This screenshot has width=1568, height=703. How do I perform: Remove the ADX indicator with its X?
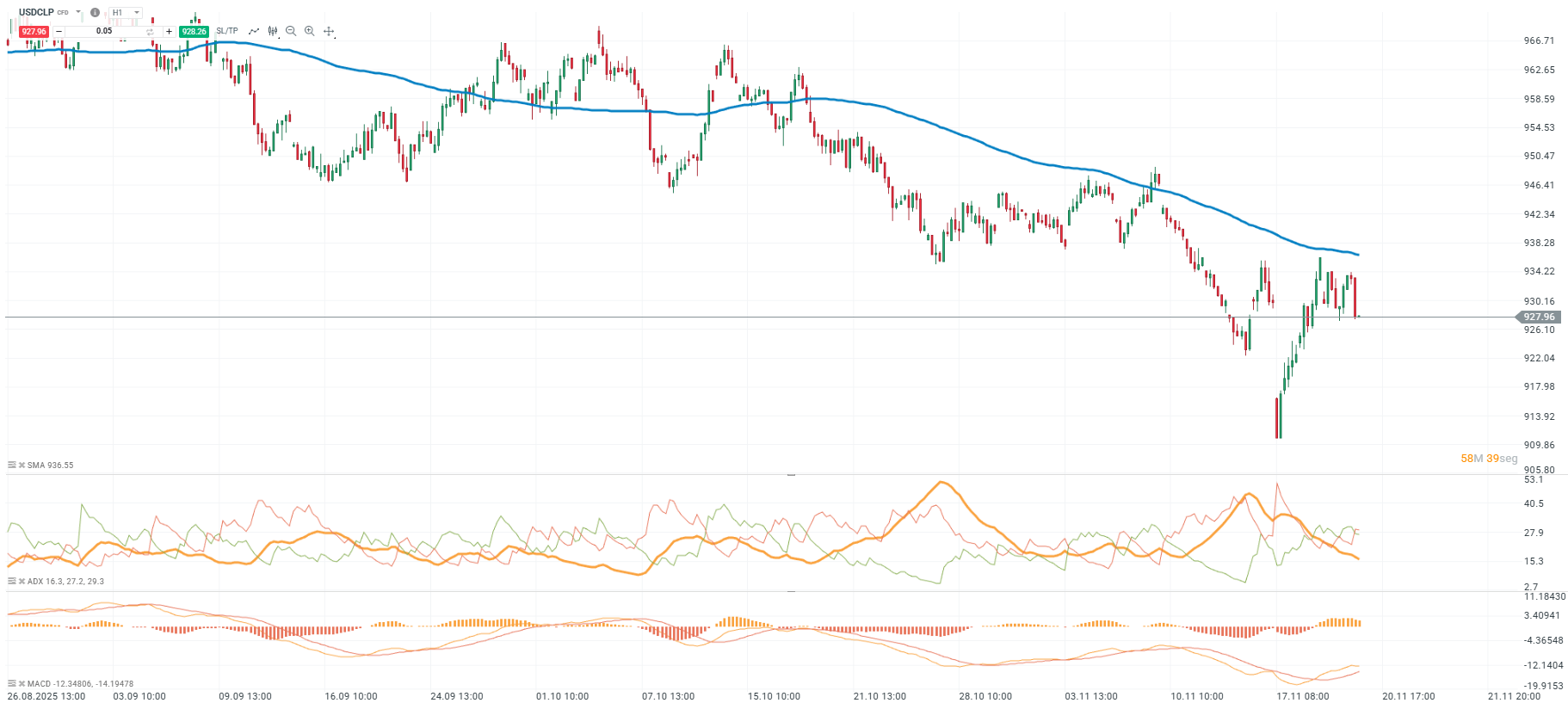22,582
